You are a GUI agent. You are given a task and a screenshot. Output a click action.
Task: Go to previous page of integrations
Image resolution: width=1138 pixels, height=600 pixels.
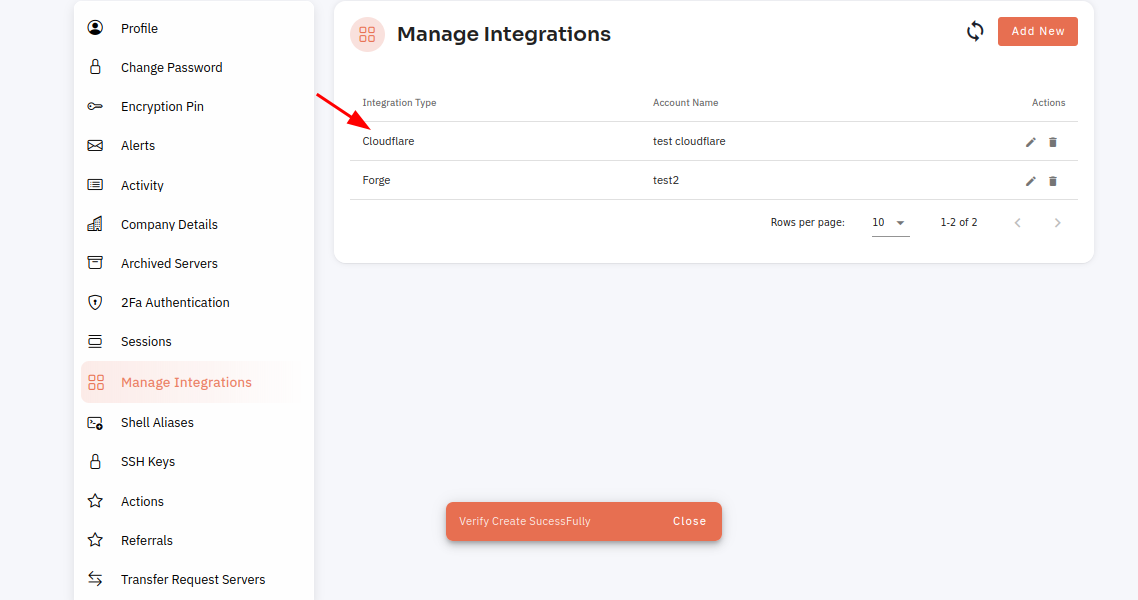pos(1018,223)
